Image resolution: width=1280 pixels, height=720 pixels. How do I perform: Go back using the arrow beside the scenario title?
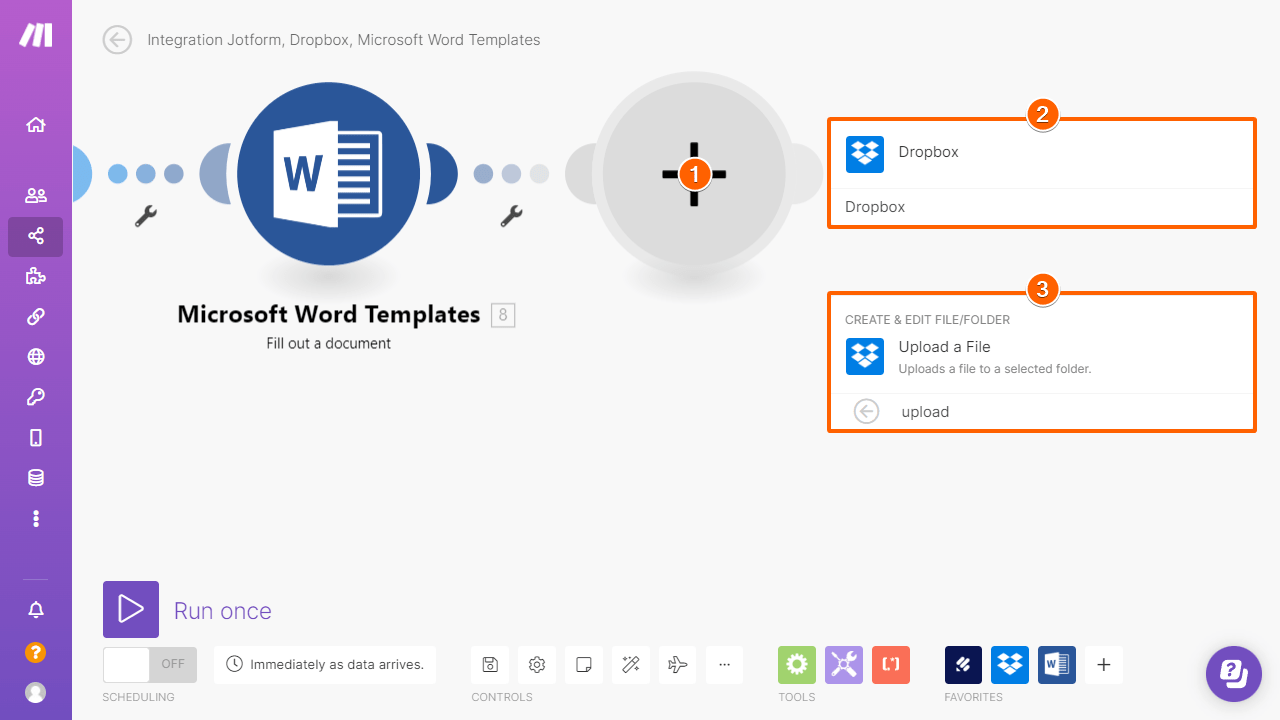[x=117, y=40]
